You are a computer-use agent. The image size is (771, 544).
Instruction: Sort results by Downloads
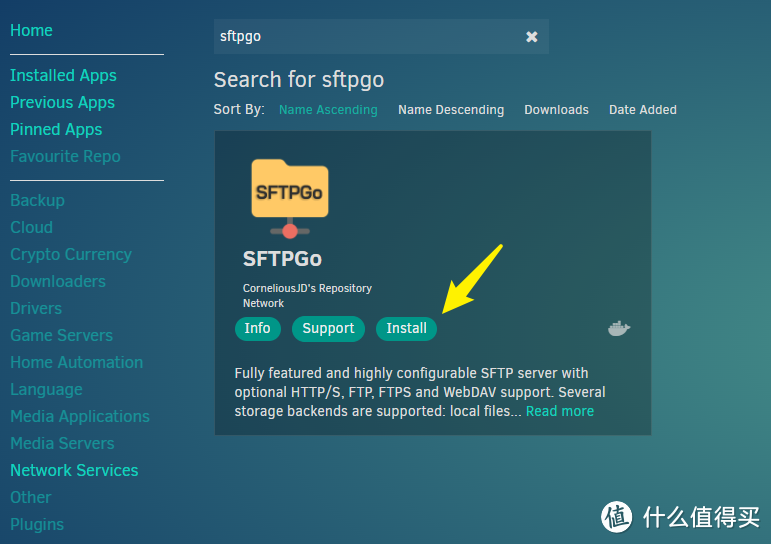pos(556,110)
